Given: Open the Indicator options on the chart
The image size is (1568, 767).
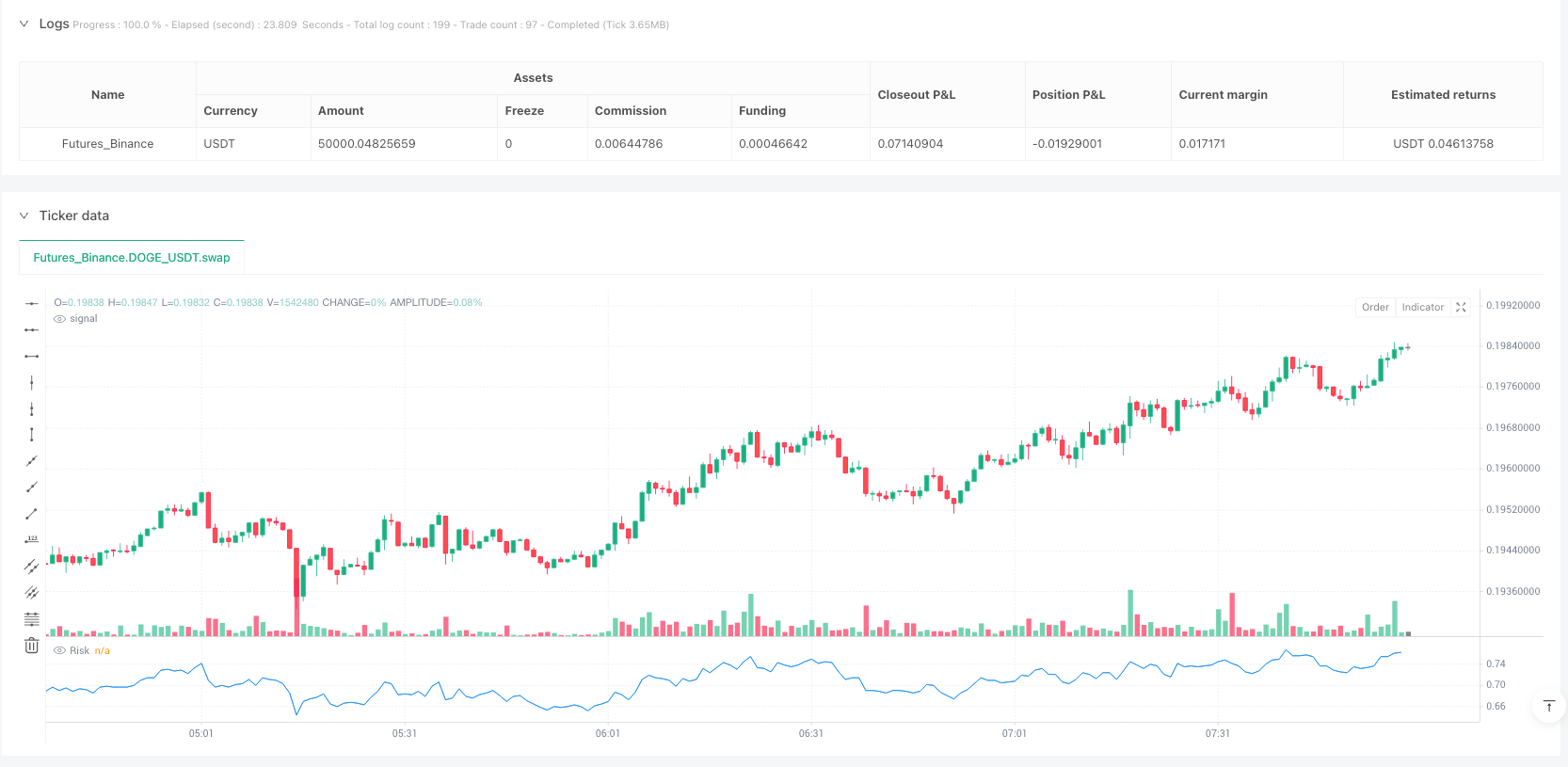Looking at the screenshot, I should click(x=1422, y=307).
